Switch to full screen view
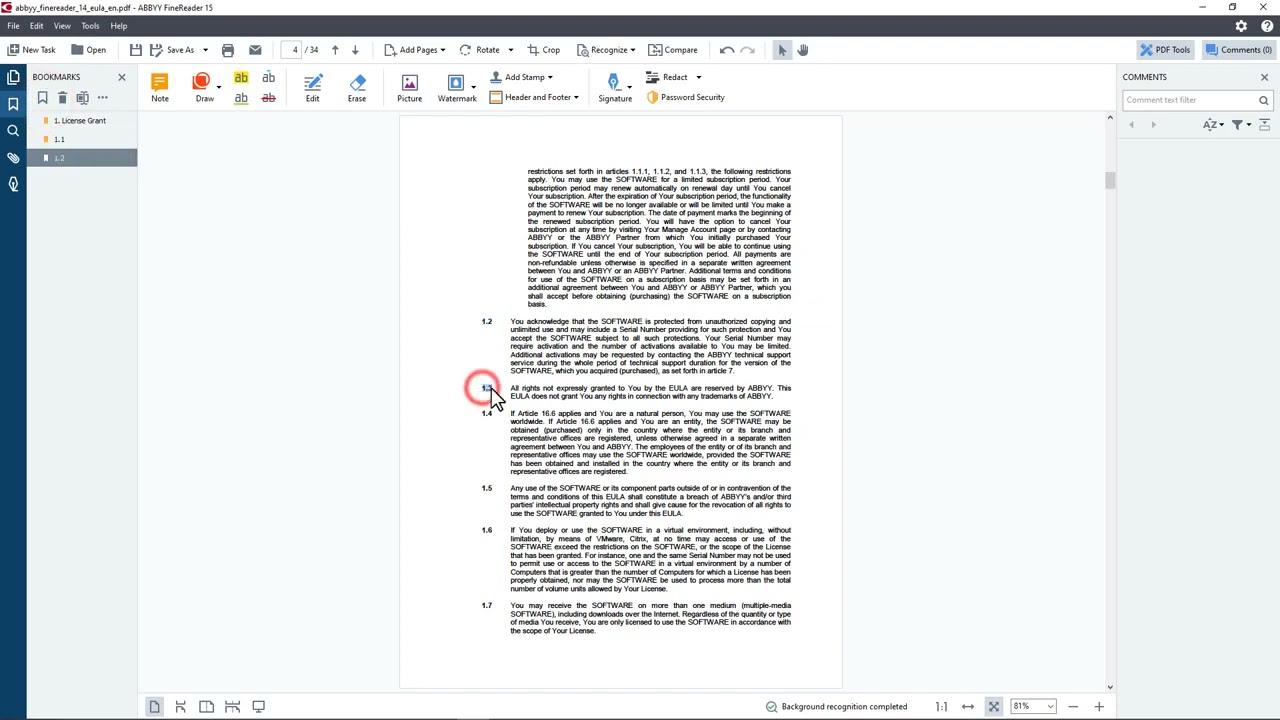 258,707
